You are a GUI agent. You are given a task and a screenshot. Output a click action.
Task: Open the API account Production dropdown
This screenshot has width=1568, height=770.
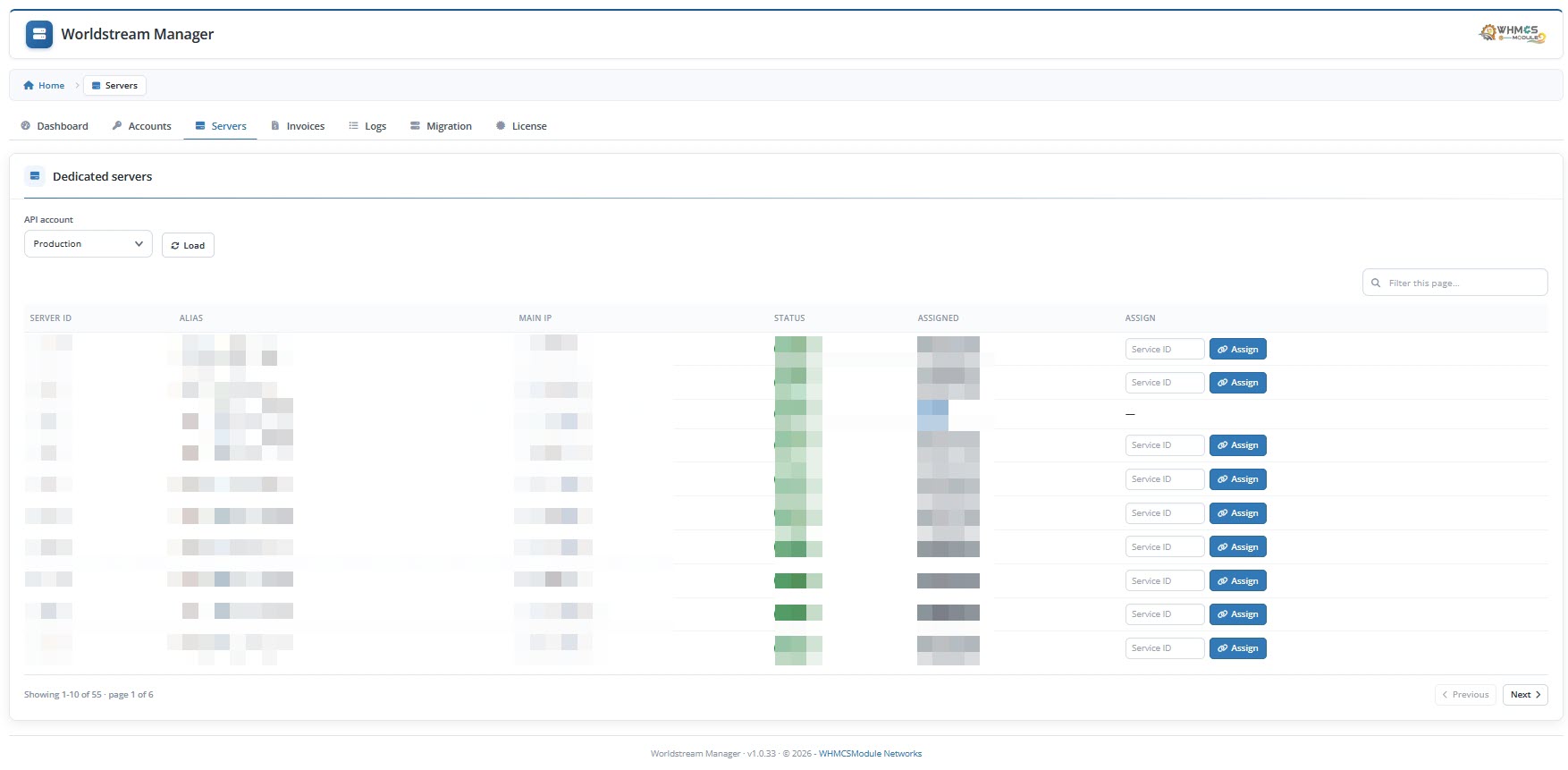click(x=89, y=244)
